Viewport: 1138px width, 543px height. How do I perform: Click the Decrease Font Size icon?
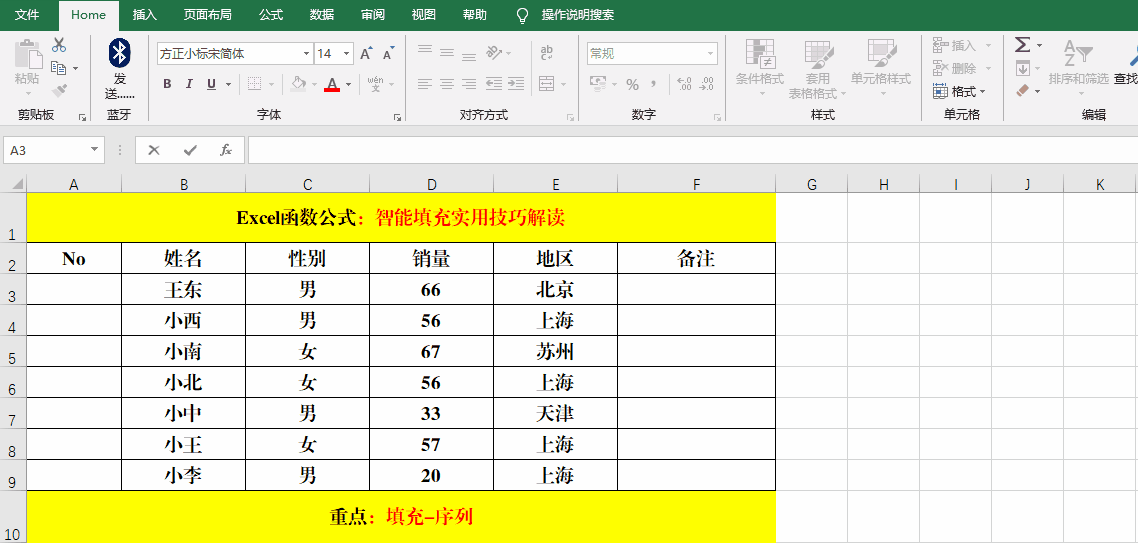[388, 54]
